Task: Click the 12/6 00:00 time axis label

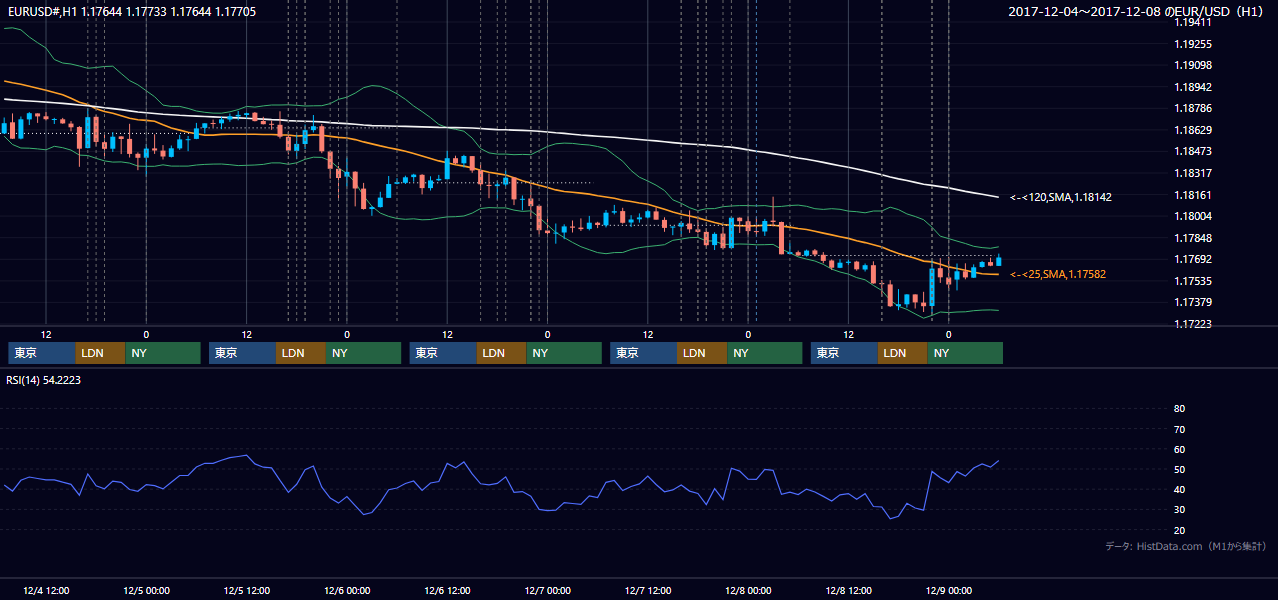Action: point(347,591)
